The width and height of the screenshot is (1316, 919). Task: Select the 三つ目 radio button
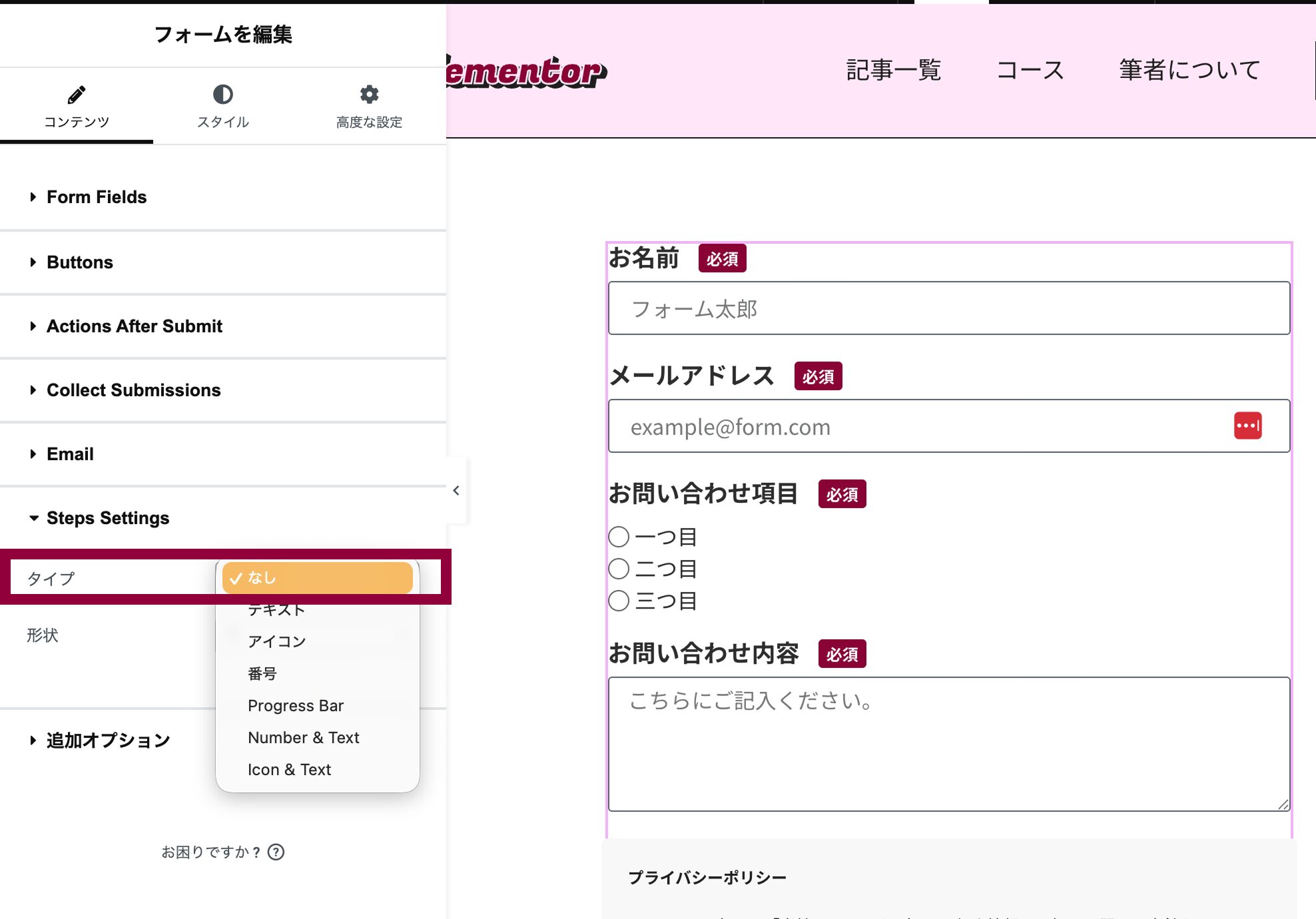[619, 601]
